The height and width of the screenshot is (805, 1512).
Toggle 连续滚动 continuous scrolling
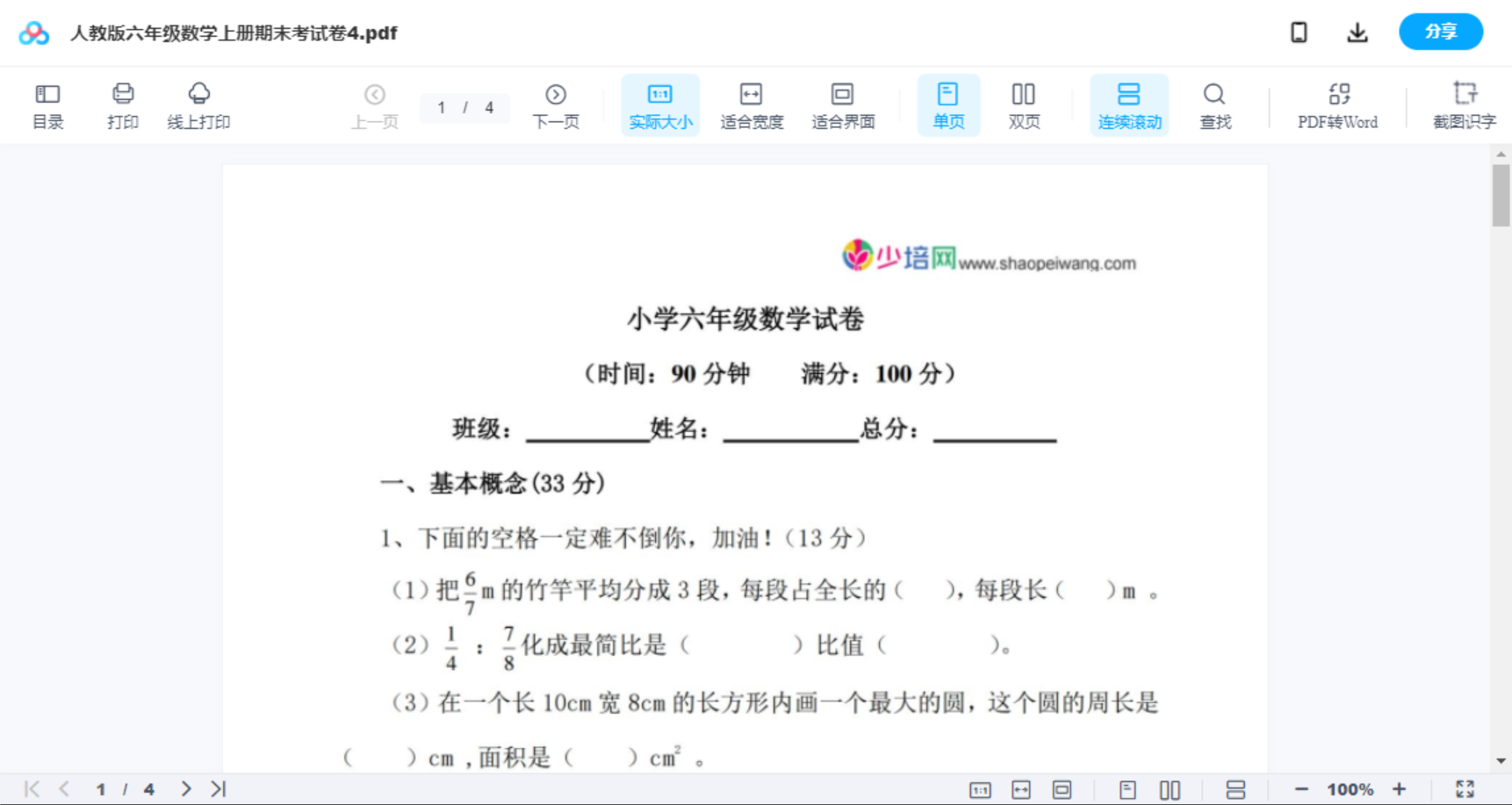(1129, 105)
